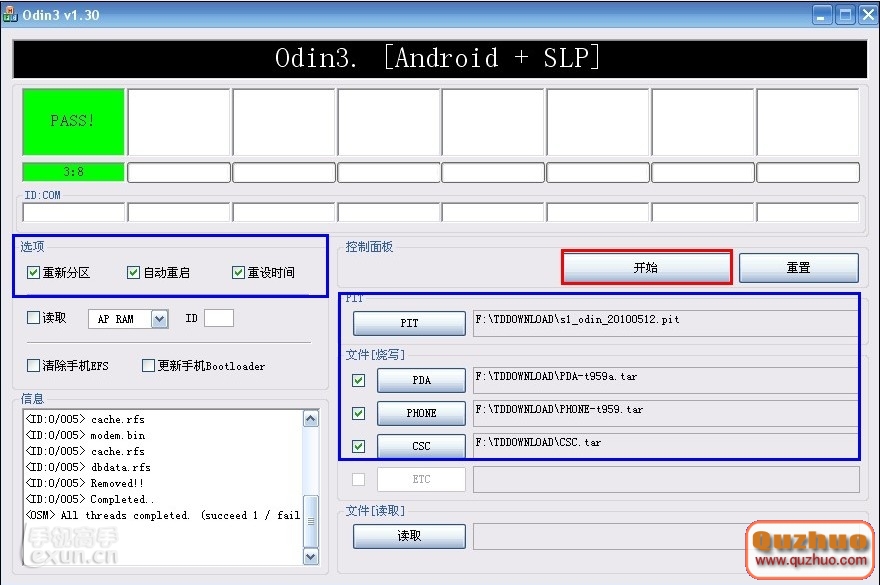Click the PHONE file browse button
The image size is (880, 585).
click(x=421, y=413)
